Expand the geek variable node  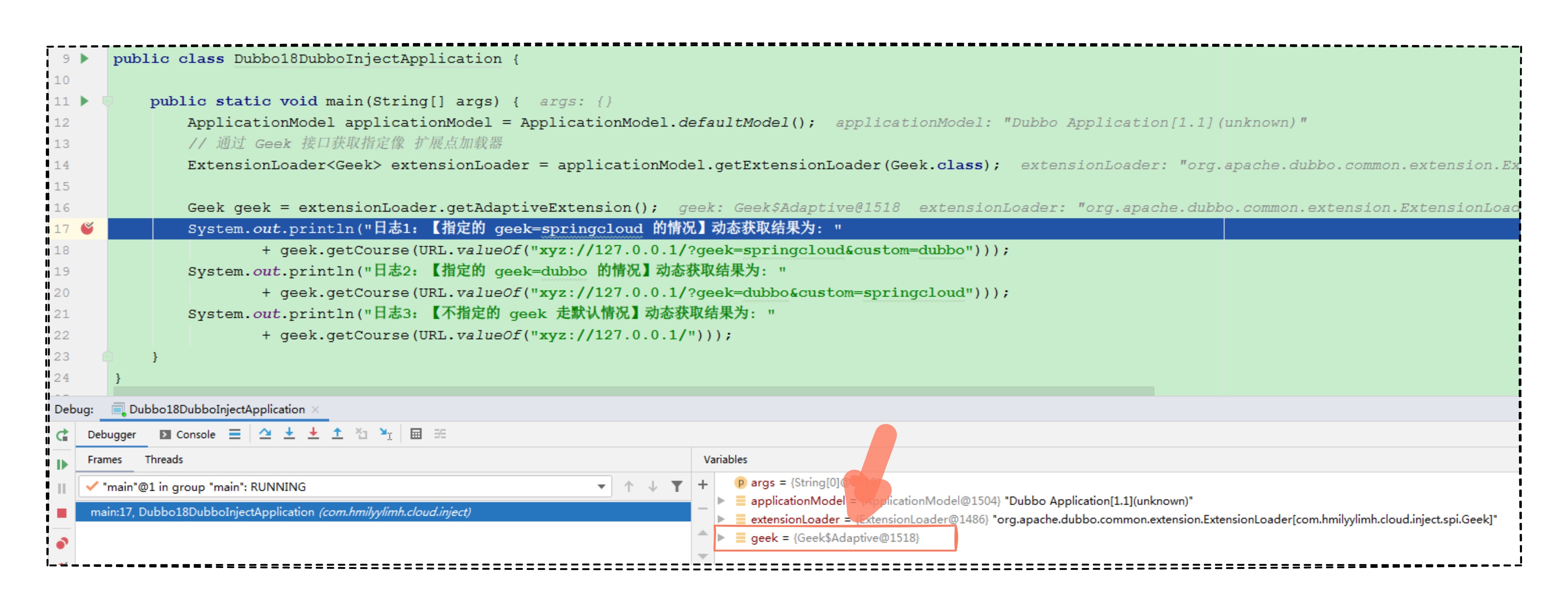click(x=721, y=537)
